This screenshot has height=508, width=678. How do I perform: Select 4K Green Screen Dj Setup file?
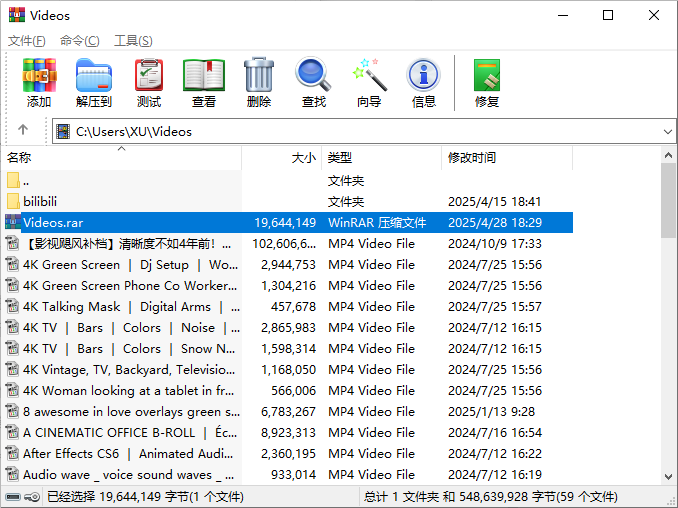287,264
